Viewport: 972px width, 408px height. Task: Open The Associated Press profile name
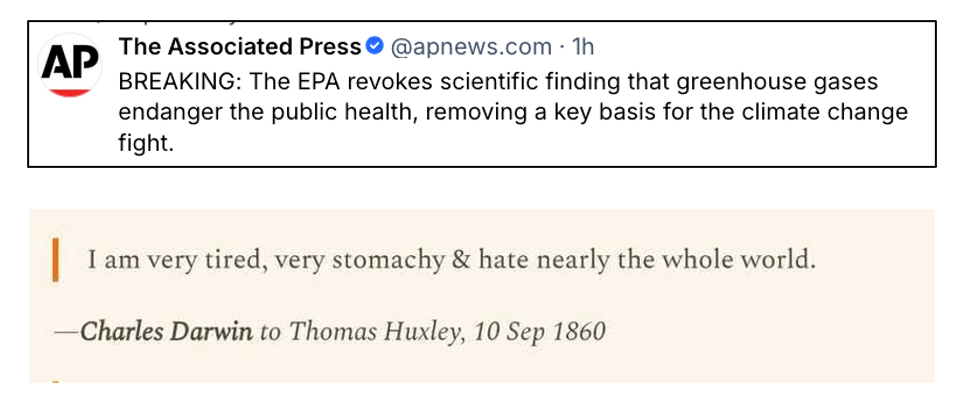coord(239,46)
